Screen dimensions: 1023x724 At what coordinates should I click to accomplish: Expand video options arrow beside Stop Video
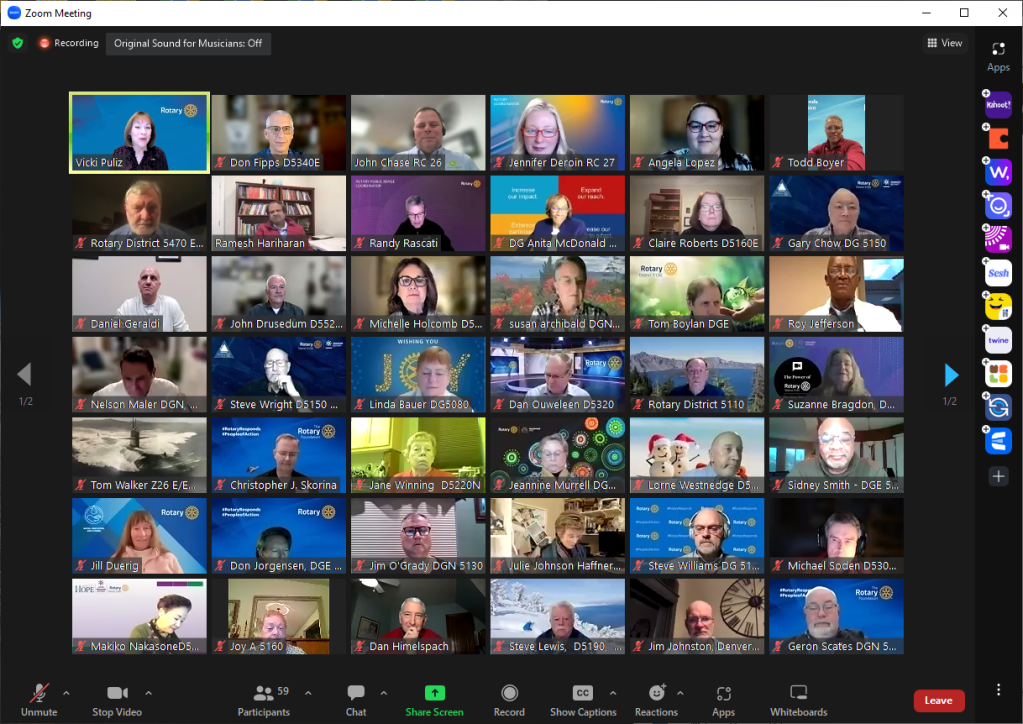tap(148, 692)
